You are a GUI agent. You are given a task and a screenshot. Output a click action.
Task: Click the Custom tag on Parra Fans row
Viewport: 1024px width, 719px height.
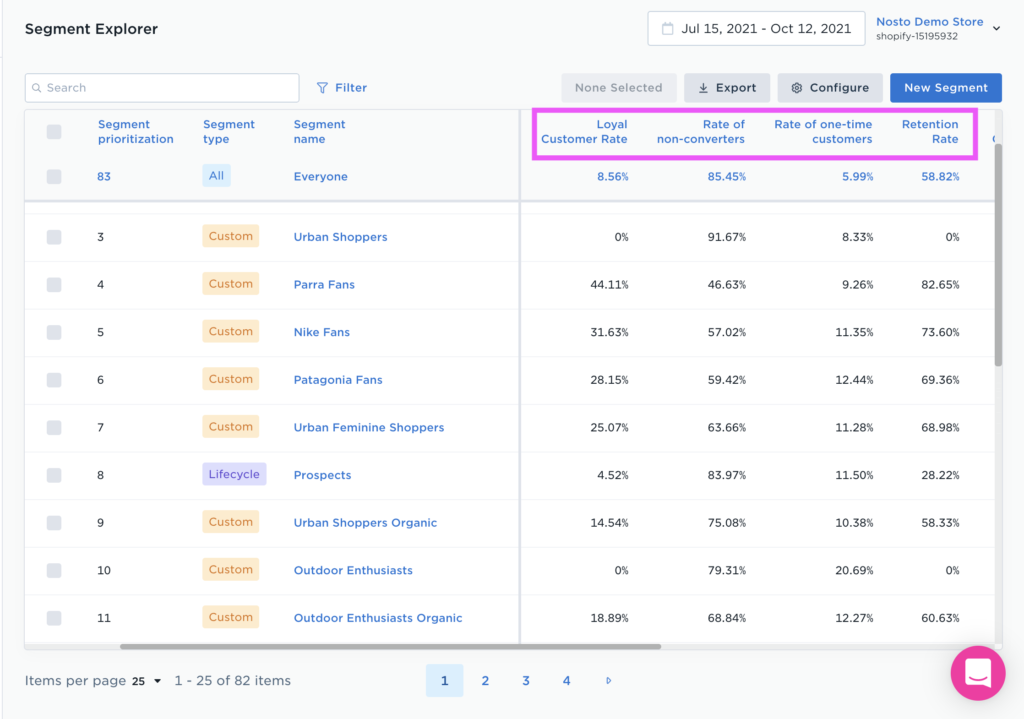pos(231,284)
